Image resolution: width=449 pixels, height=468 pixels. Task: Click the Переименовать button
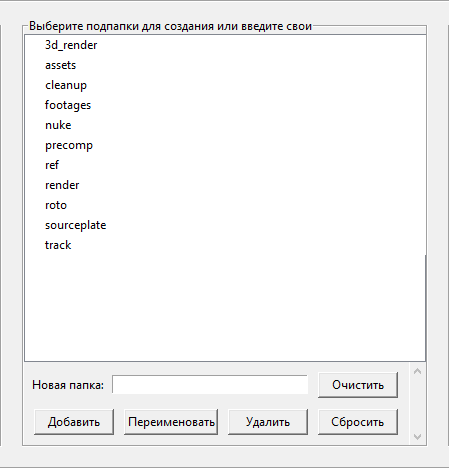(171, 422)
